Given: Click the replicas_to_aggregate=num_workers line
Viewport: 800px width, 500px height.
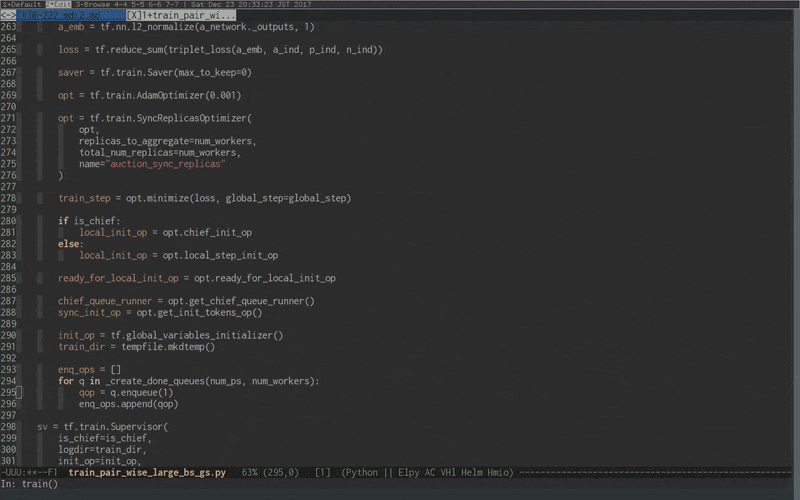Looking at the screenshot, I should coord(167,141).
